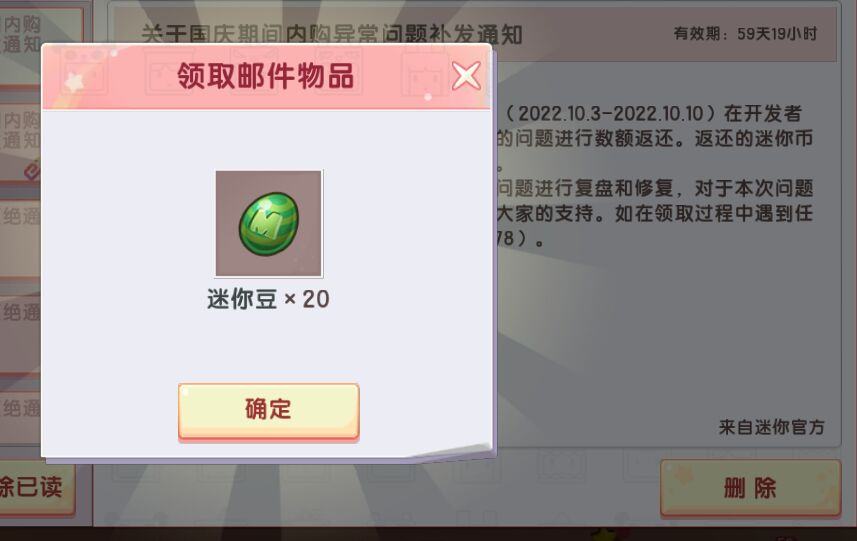Viewport: 857px width, 541px height.
Task: Click the green 迷你豆 item icon
Action: click(x=269, y=224)
